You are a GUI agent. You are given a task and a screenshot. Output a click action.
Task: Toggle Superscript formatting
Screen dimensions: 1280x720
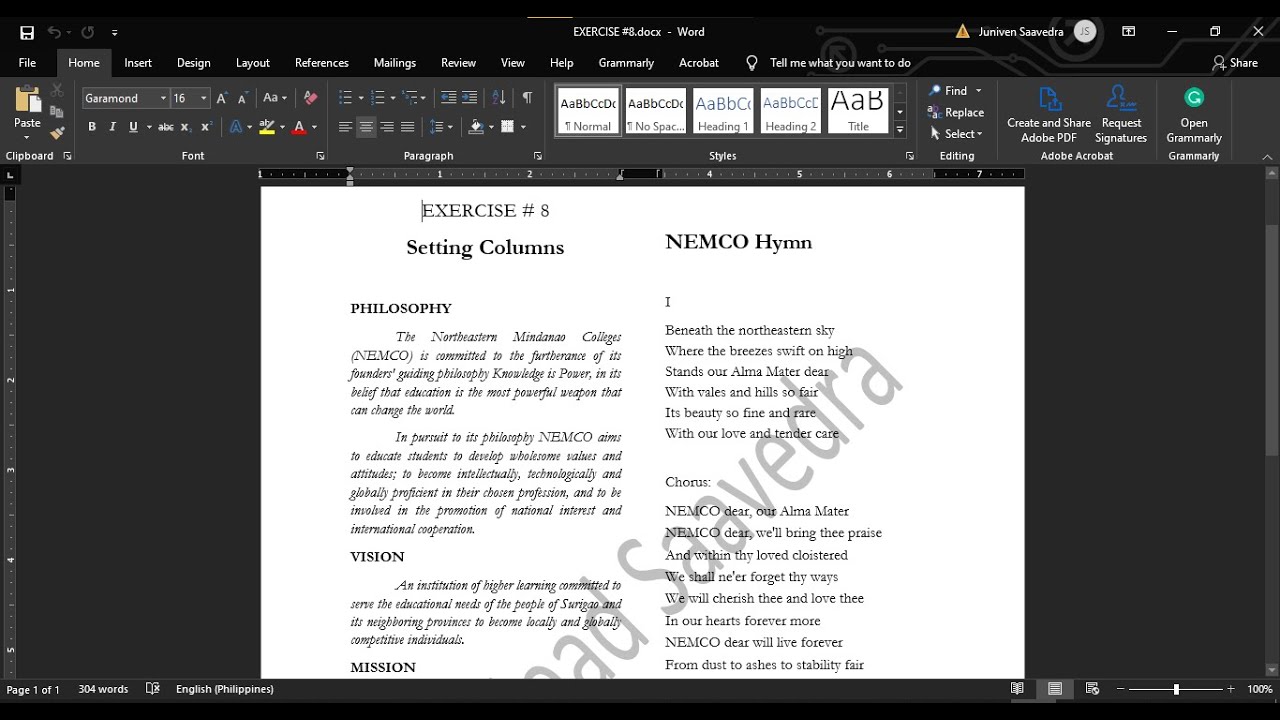coord(206,127)
